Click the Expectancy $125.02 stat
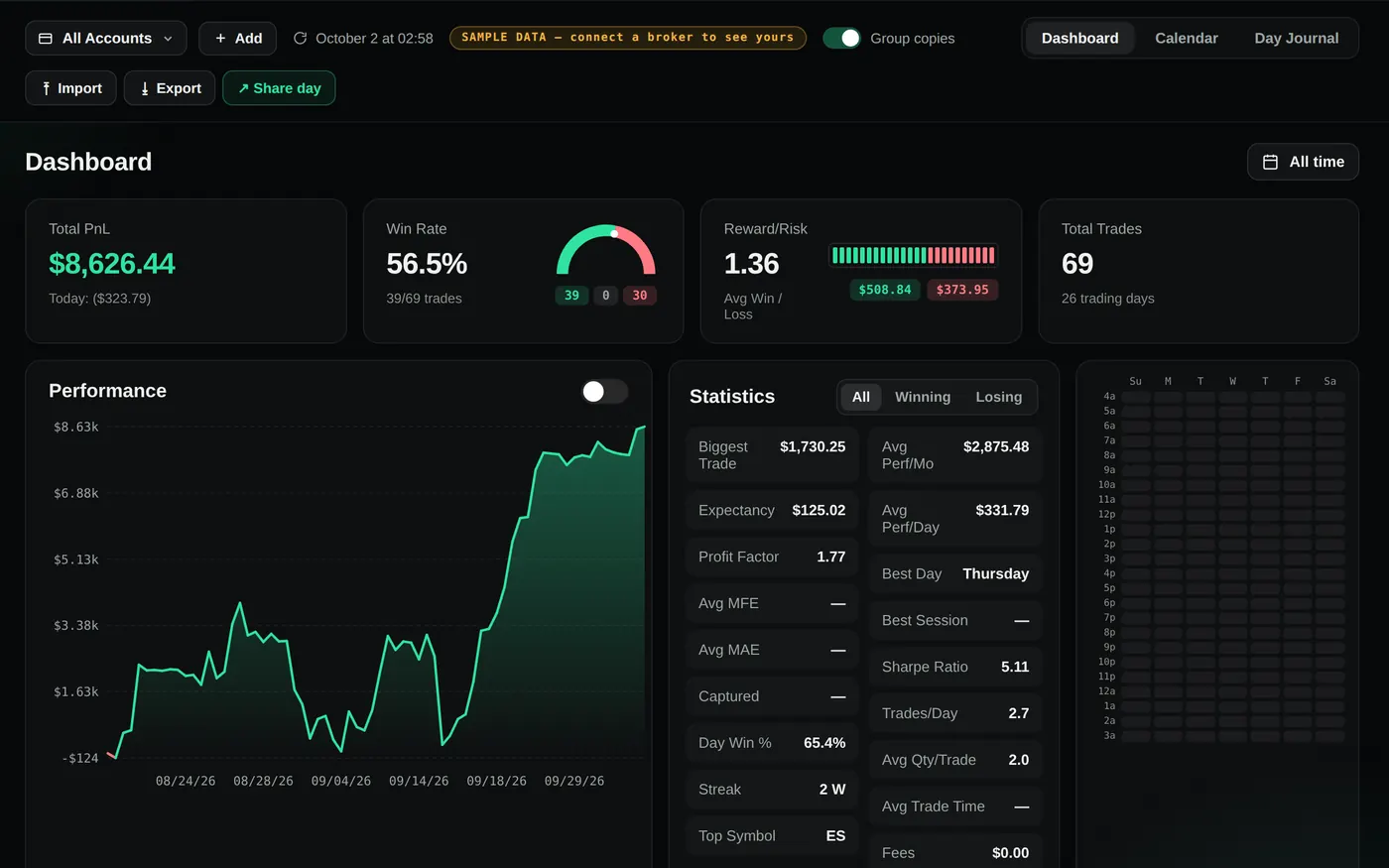Image resolution: width=1389 pixels, height=868 pixels. 772,511
